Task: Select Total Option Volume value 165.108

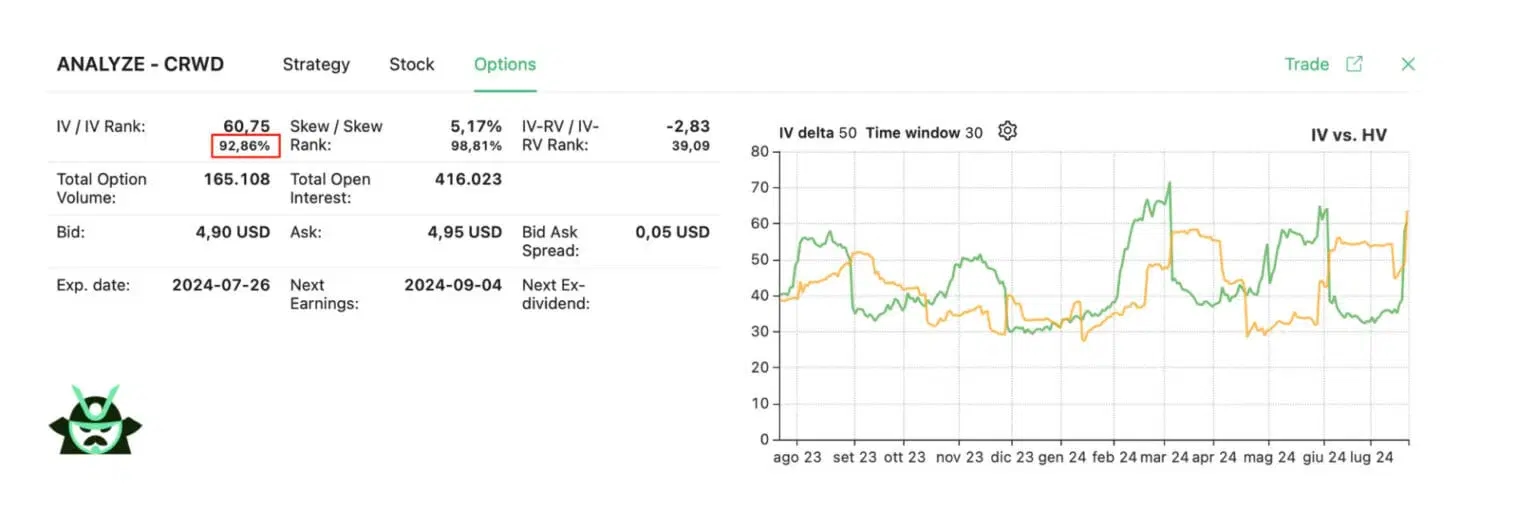Action: pos(236,179)
